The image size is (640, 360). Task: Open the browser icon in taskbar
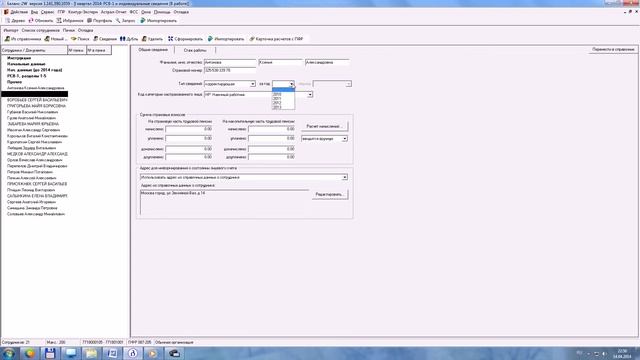point(29,353)
